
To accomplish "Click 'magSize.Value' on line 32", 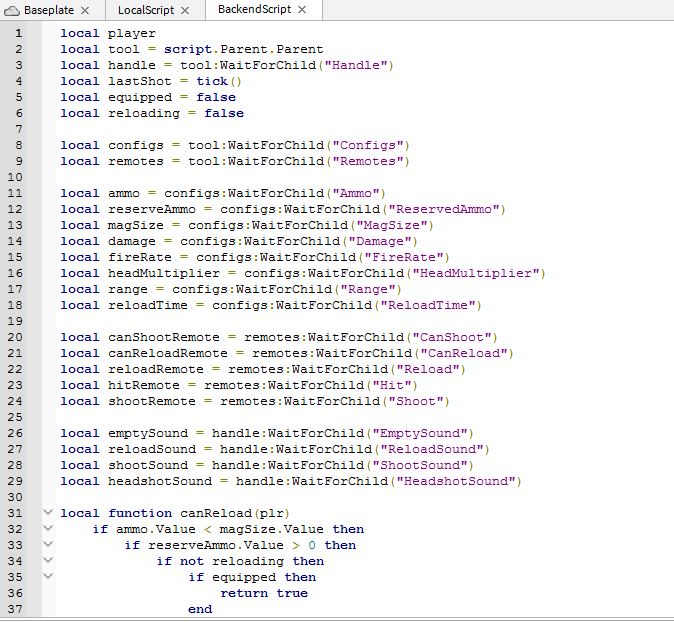I will (271, 529).
